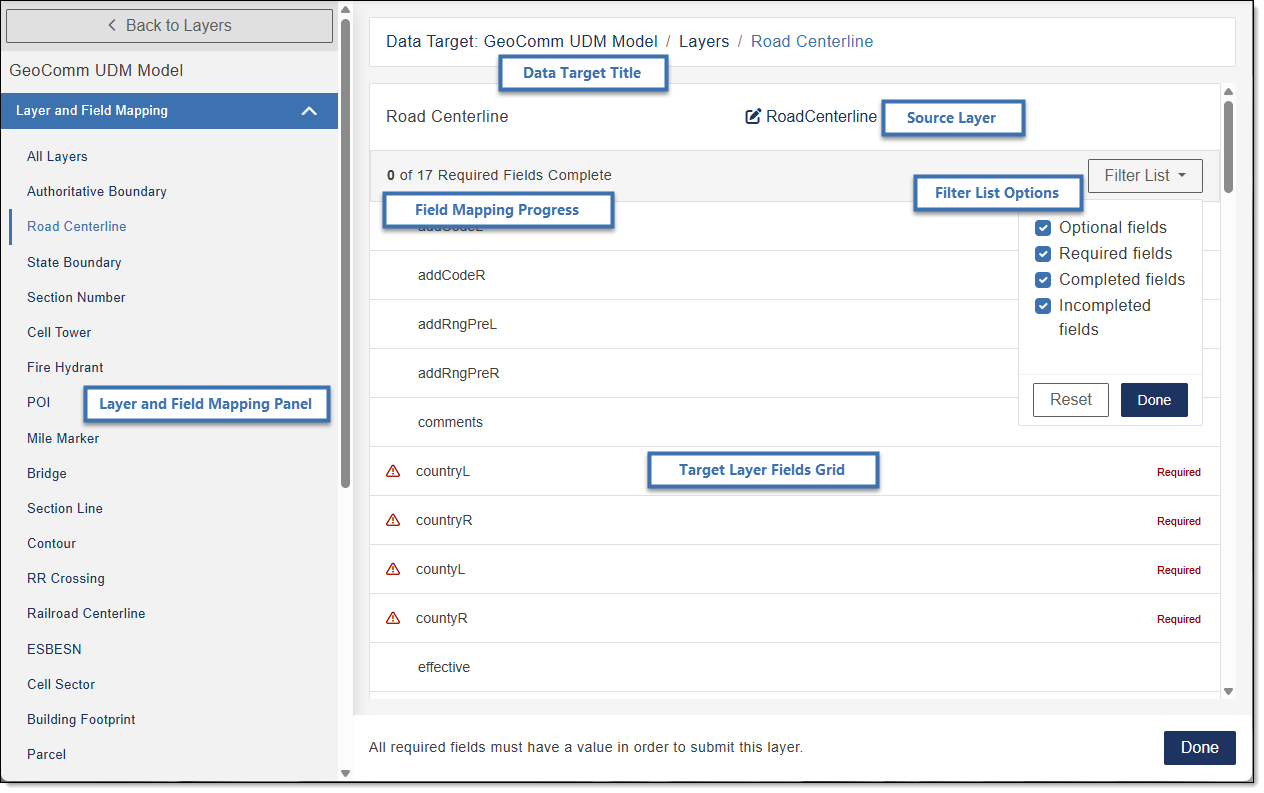Click the bottom Done button to submit layer

(1199, 748)
